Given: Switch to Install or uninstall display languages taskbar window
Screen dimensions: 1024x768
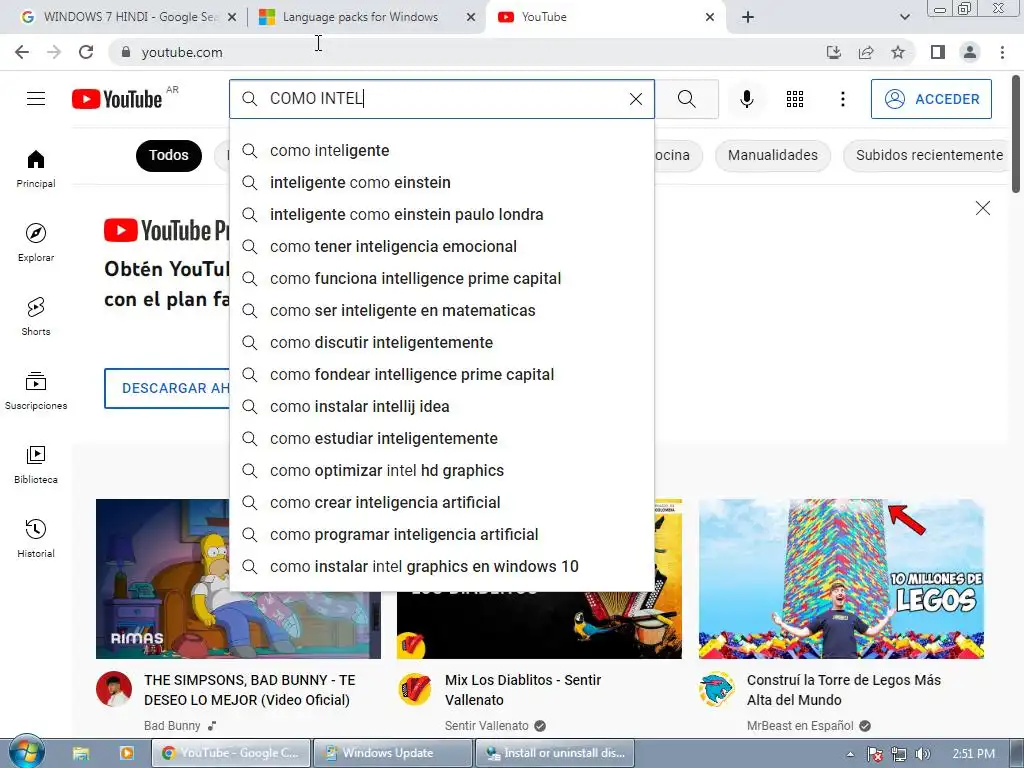Looking at the screenshot, I should [554, 753].
